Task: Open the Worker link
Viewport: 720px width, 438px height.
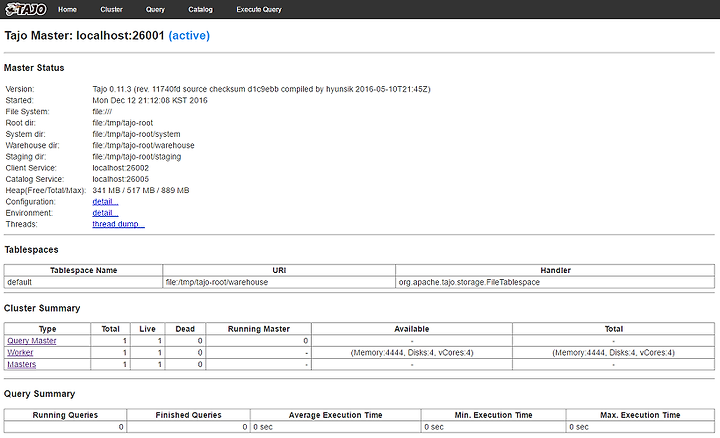Action: (20, 353)
